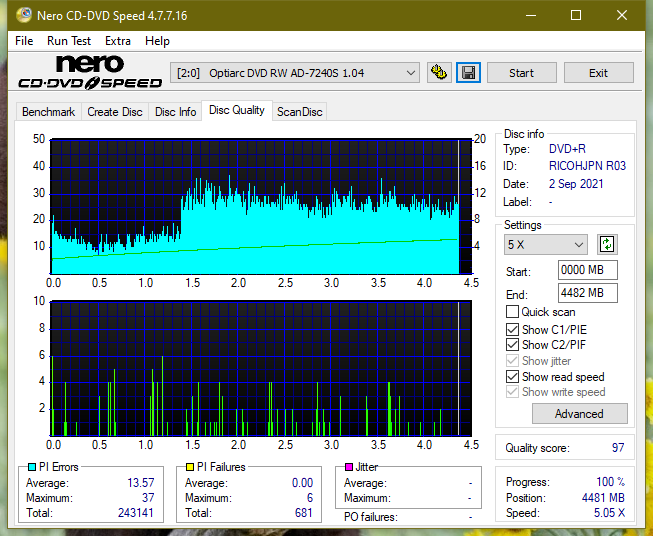This screenshot has height=536, width=653.
Task: Click the PI Failures maximum value 6
Action: coord(310,498)
